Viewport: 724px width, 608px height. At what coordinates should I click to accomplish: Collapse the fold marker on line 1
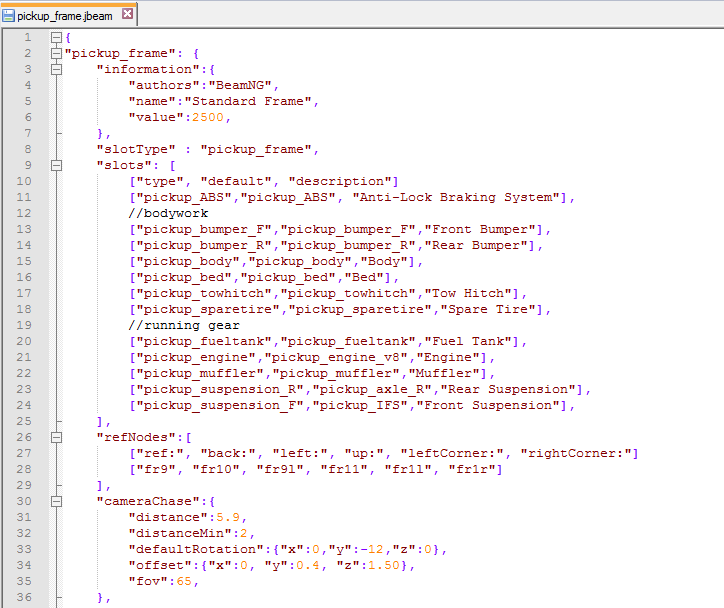pyautogui.click(x=56, y=37)
